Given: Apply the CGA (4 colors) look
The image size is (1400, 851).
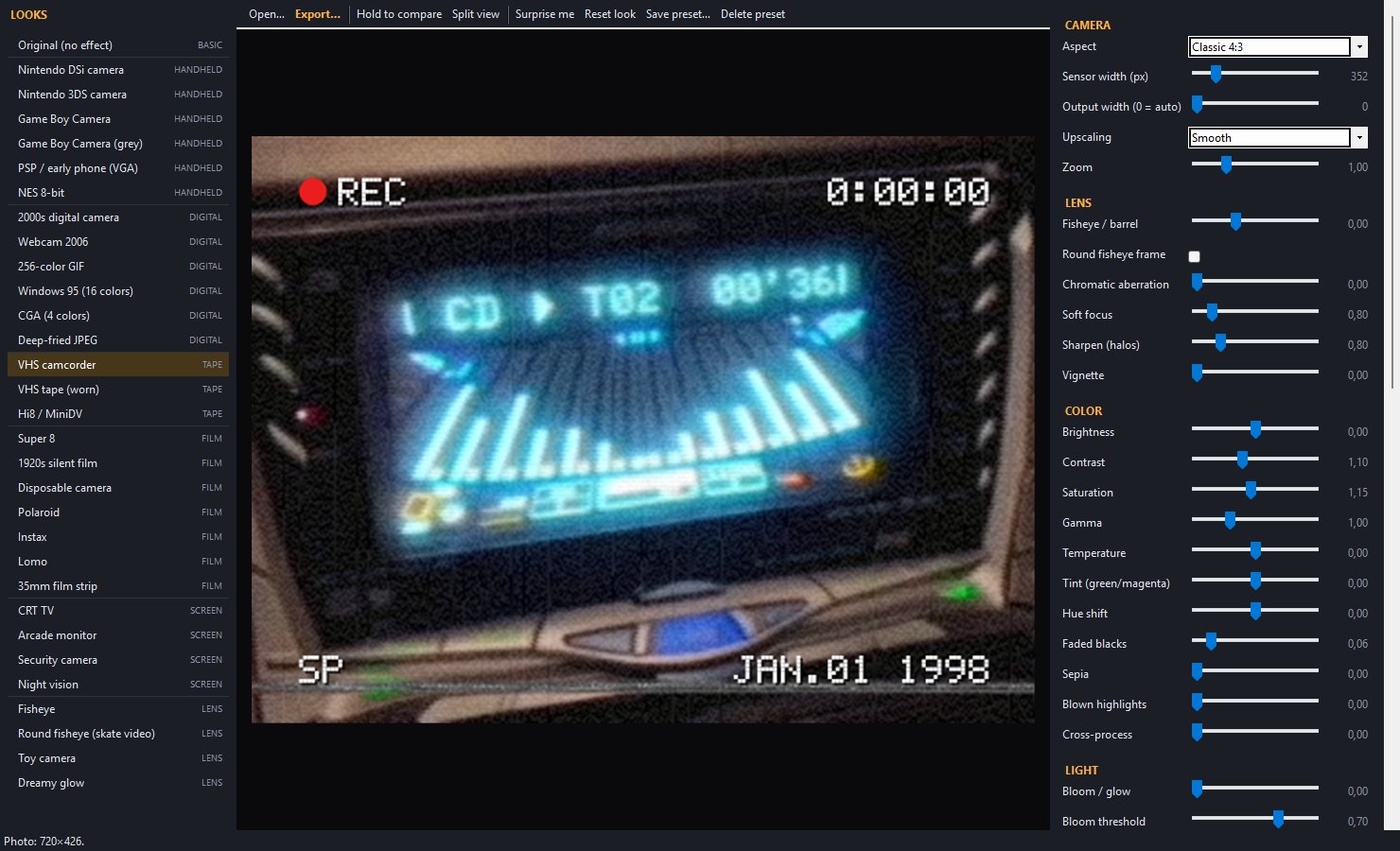Looking at the screenshot, I should tap(118, 316).
